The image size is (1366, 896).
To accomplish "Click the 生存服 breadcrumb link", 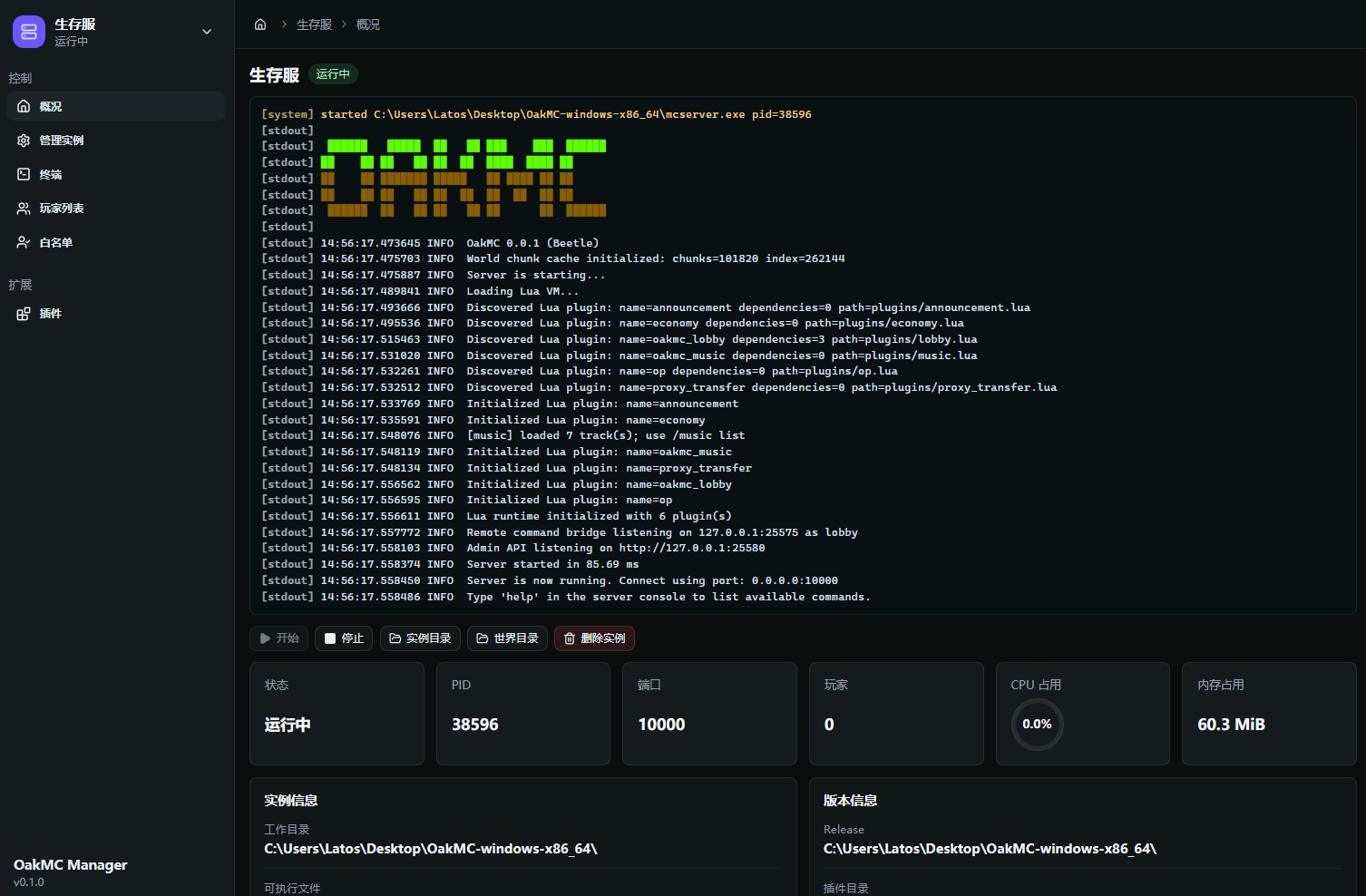I will tap(314, 24).
